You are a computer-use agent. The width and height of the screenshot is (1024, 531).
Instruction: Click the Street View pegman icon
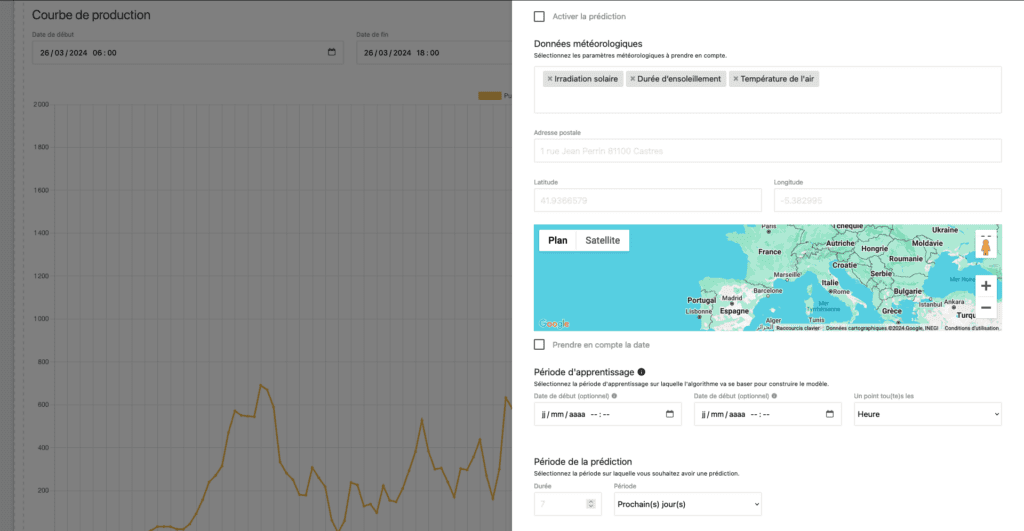point(985,246)
